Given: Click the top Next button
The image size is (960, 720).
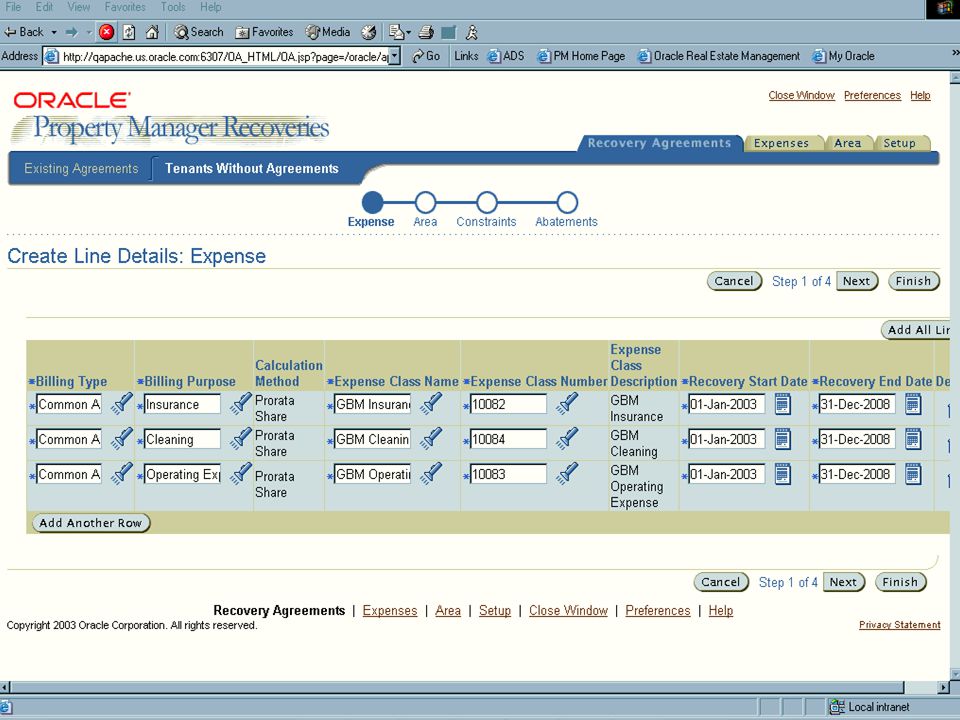Looking at the screenshot, I should click(857, 281).
